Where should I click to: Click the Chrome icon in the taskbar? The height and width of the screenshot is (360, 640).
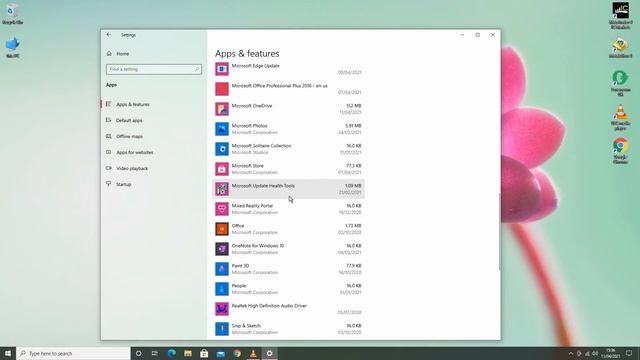coord(237,353)
